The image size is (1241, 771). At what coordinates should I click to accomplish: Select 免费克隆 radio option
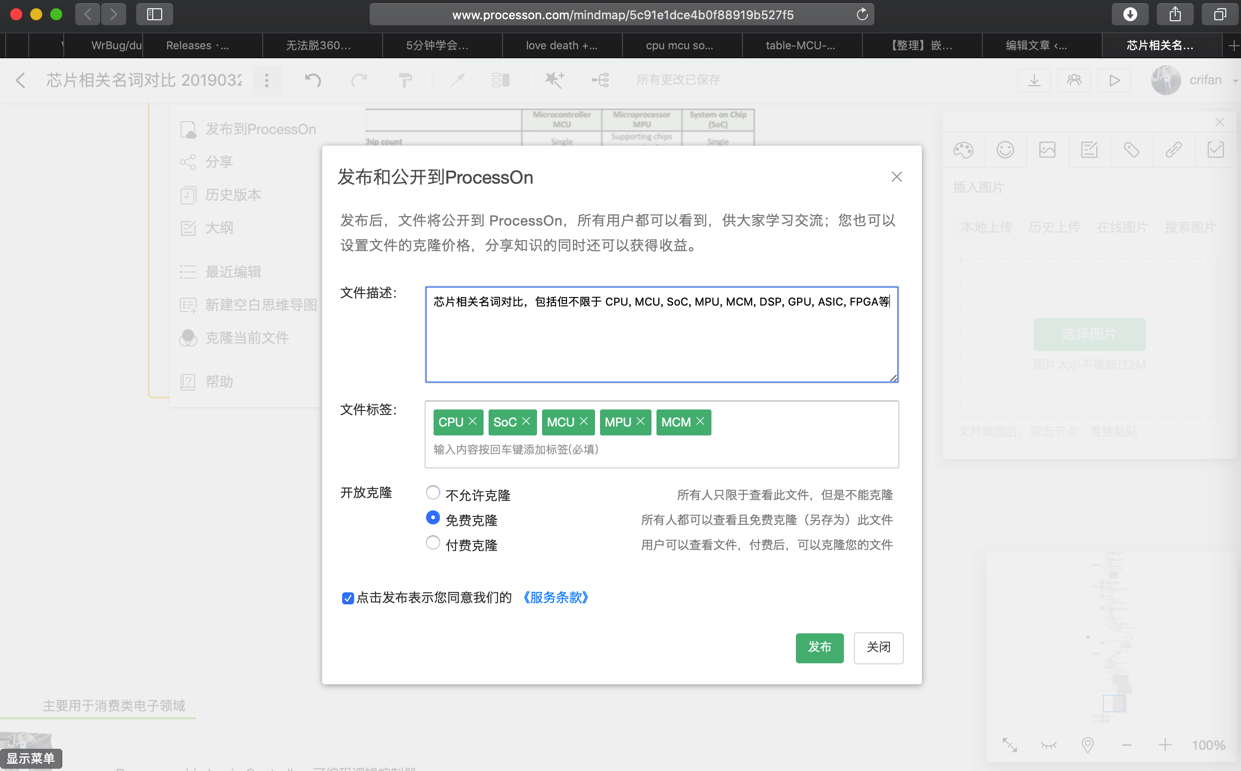tap(433, 518)
